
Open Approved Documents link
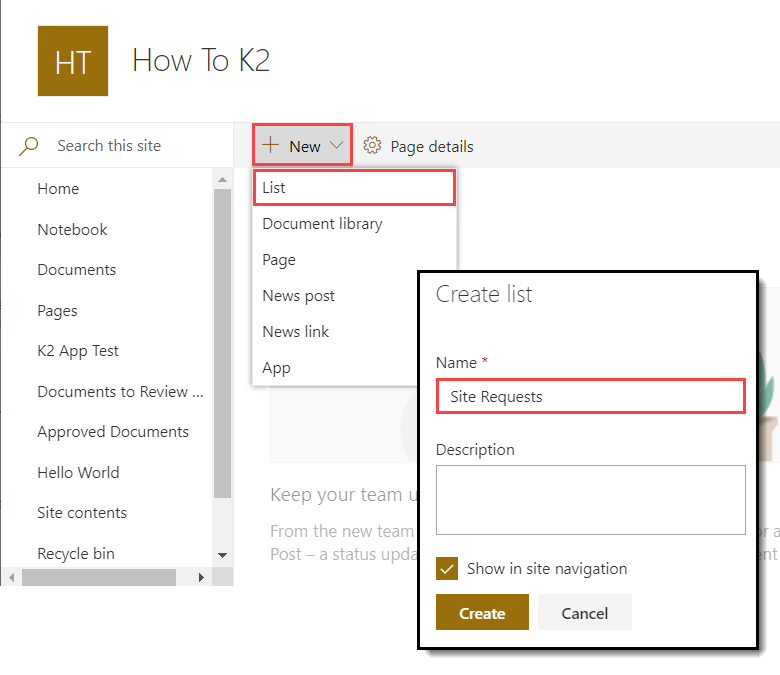coord(113,432)
